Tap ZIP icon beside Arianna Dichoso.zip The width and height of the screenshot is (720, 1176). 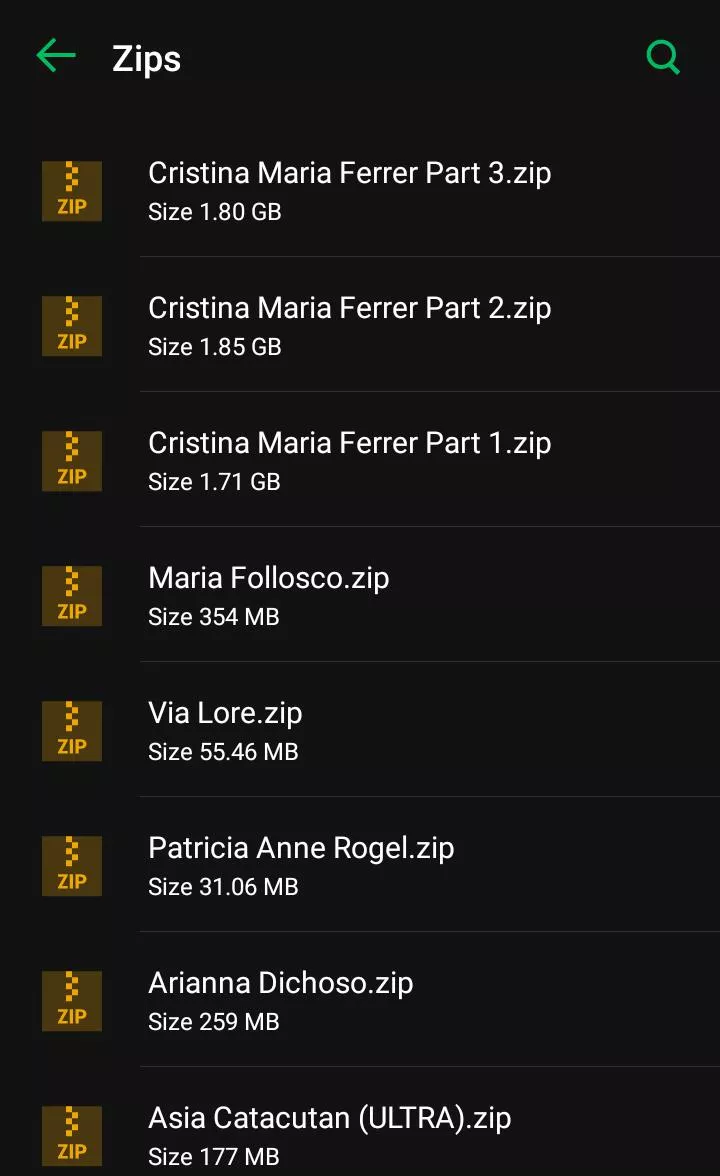point(72,1001)
